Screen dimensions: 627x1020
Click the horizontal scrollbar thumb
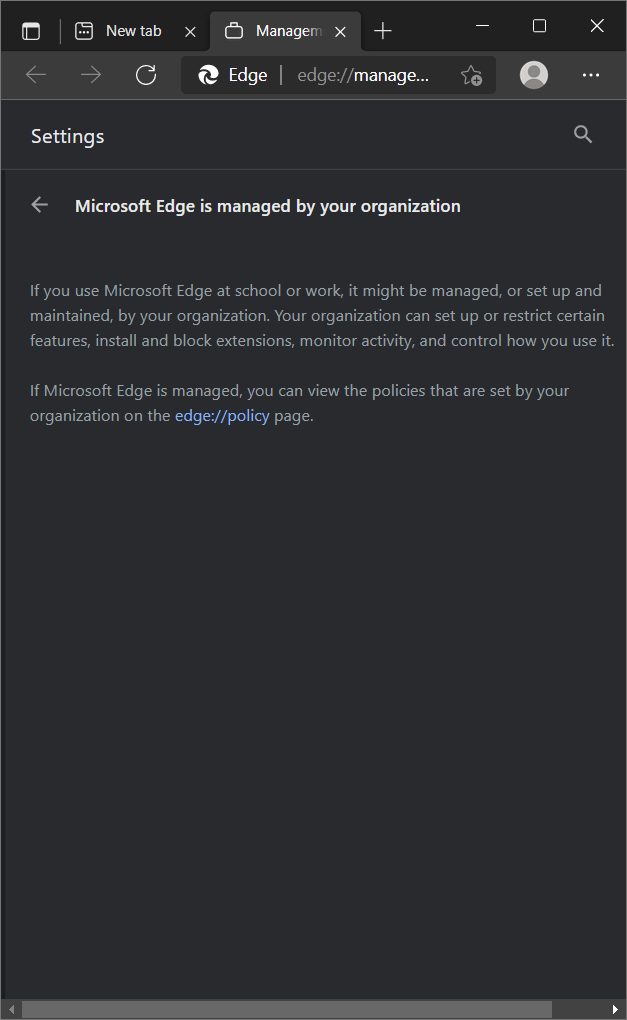(286, 1009)
